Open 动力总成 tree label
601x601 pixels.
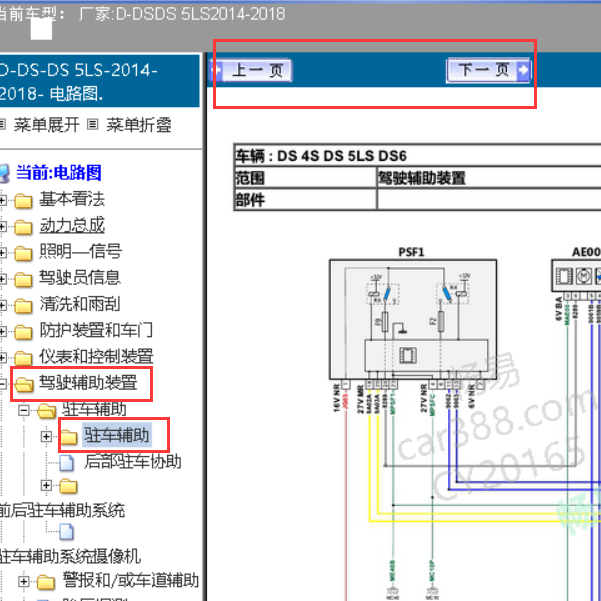coord(72,225)
